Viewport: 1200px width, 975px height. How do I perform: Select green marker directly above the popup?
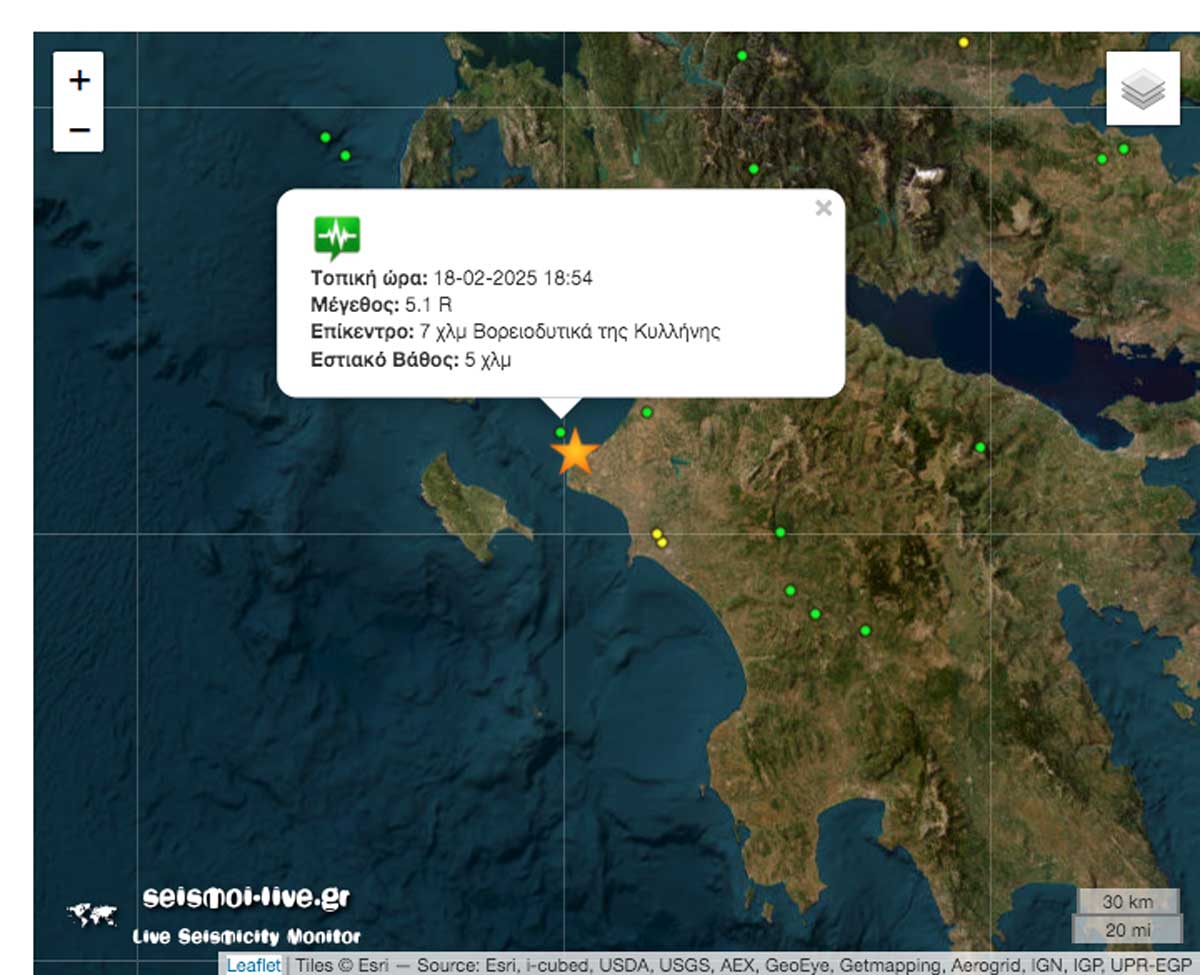pos(754,169)
